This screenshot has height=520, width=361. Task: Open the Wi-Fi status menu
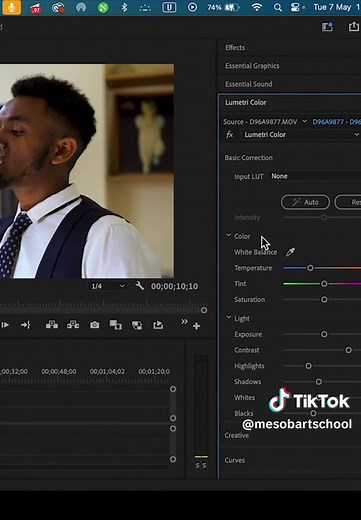coord(256,7)
